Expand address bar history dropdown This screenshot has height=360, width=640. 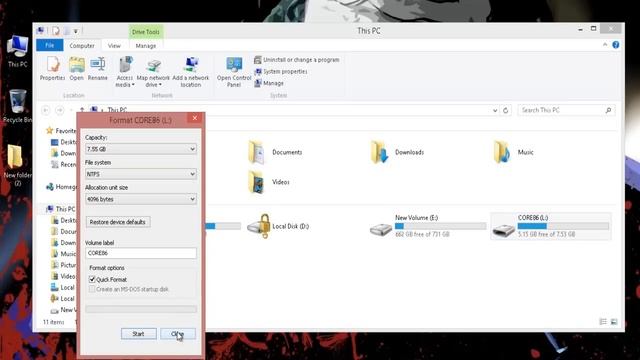click(495, 110)
